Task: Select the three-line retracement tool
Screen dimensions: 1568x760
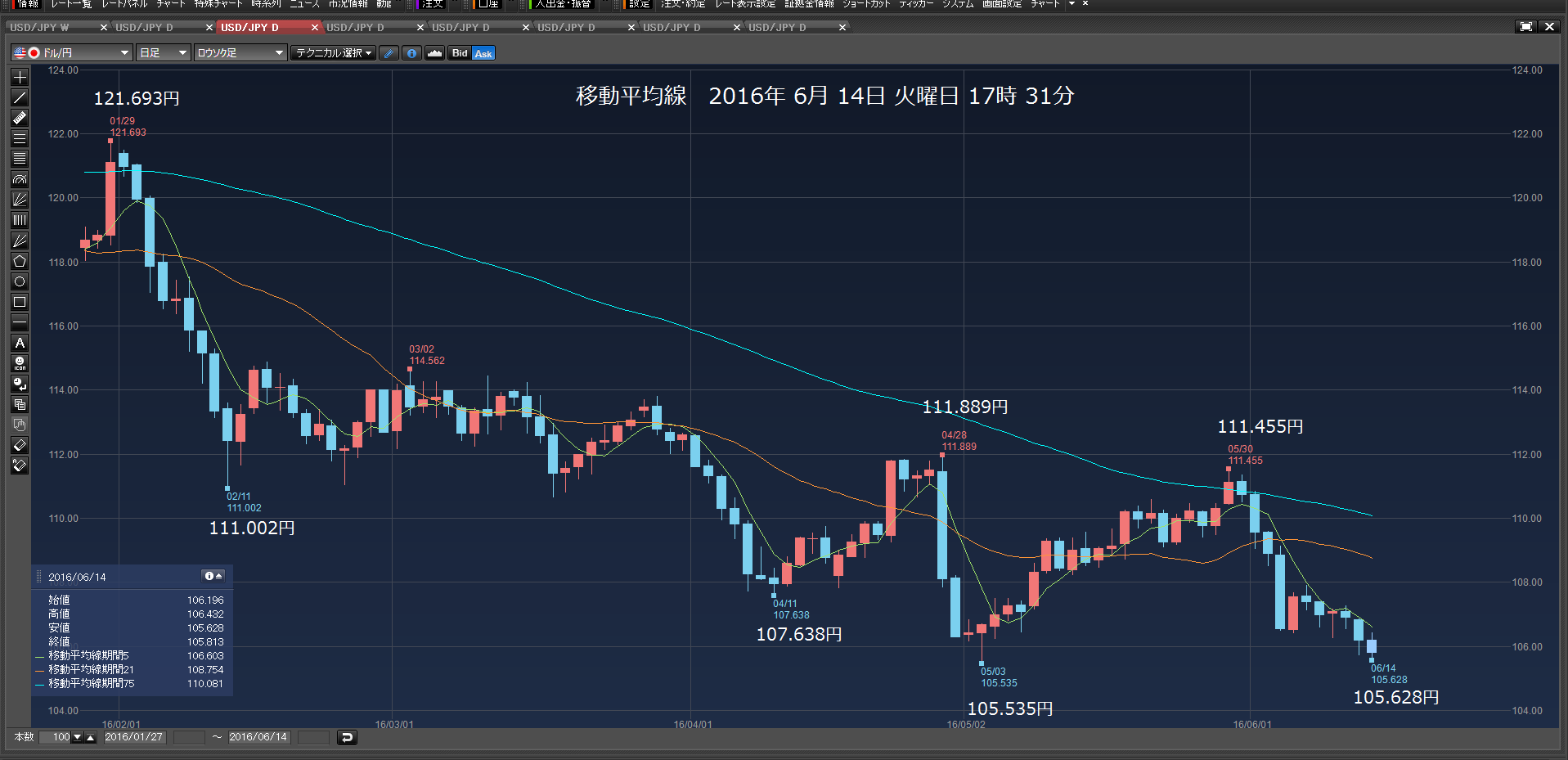Action: click(20, 138)
